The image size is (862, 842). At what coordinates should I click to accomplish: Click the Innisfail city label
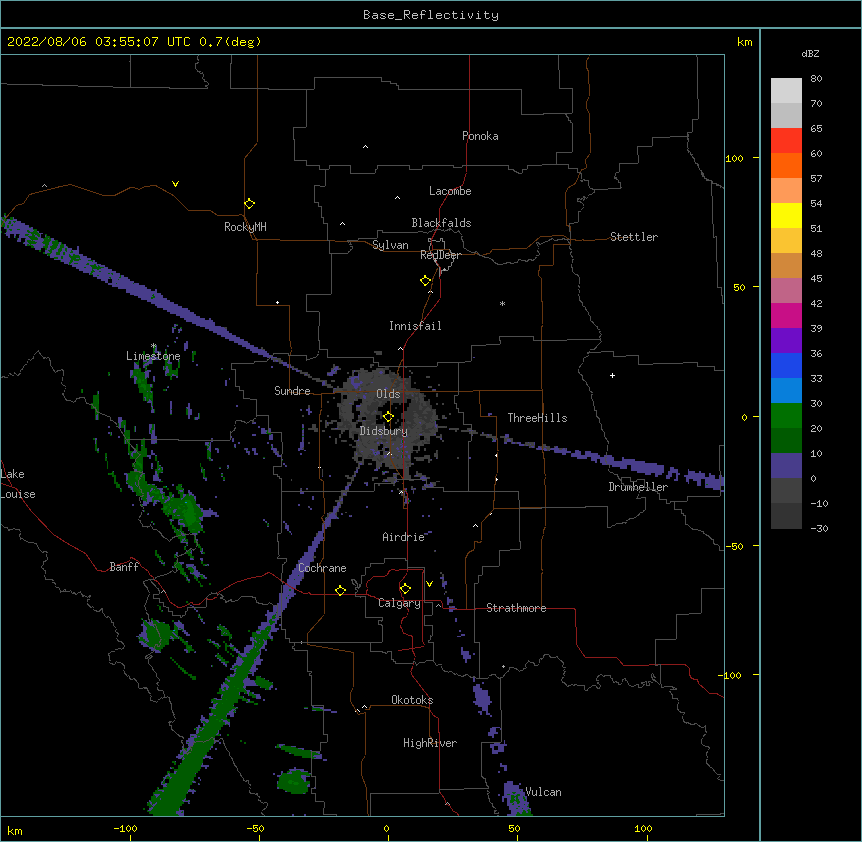pyautogui.click(x=415, y=326)
